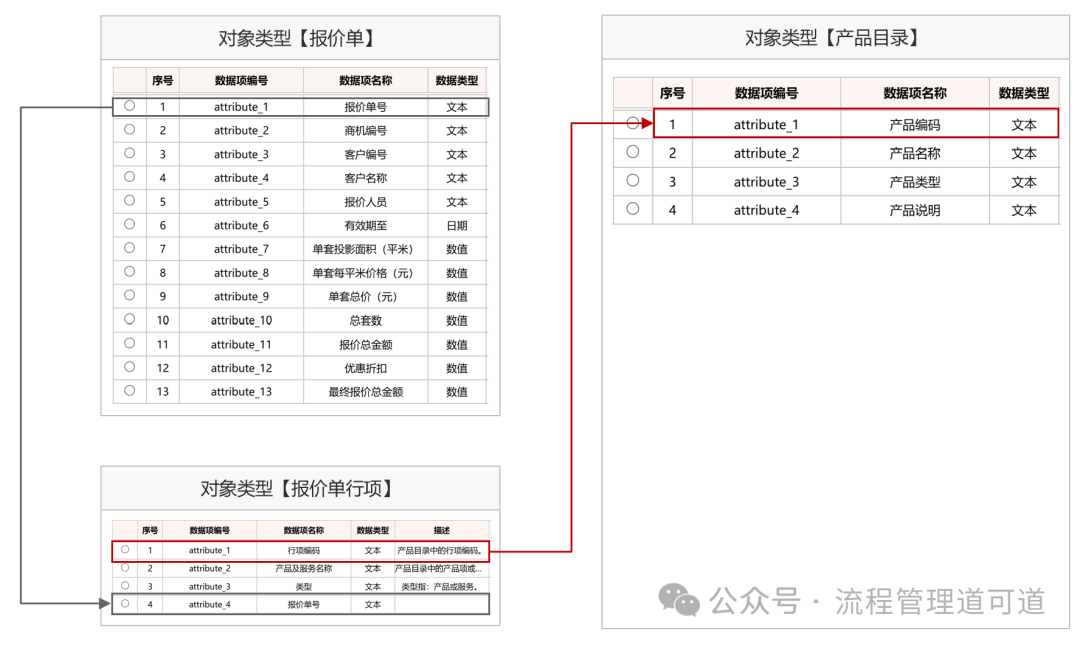Select the radio button beside 产品及服务名称 row
Screen dimensions: 1080x645
click(x=125, y=567)
